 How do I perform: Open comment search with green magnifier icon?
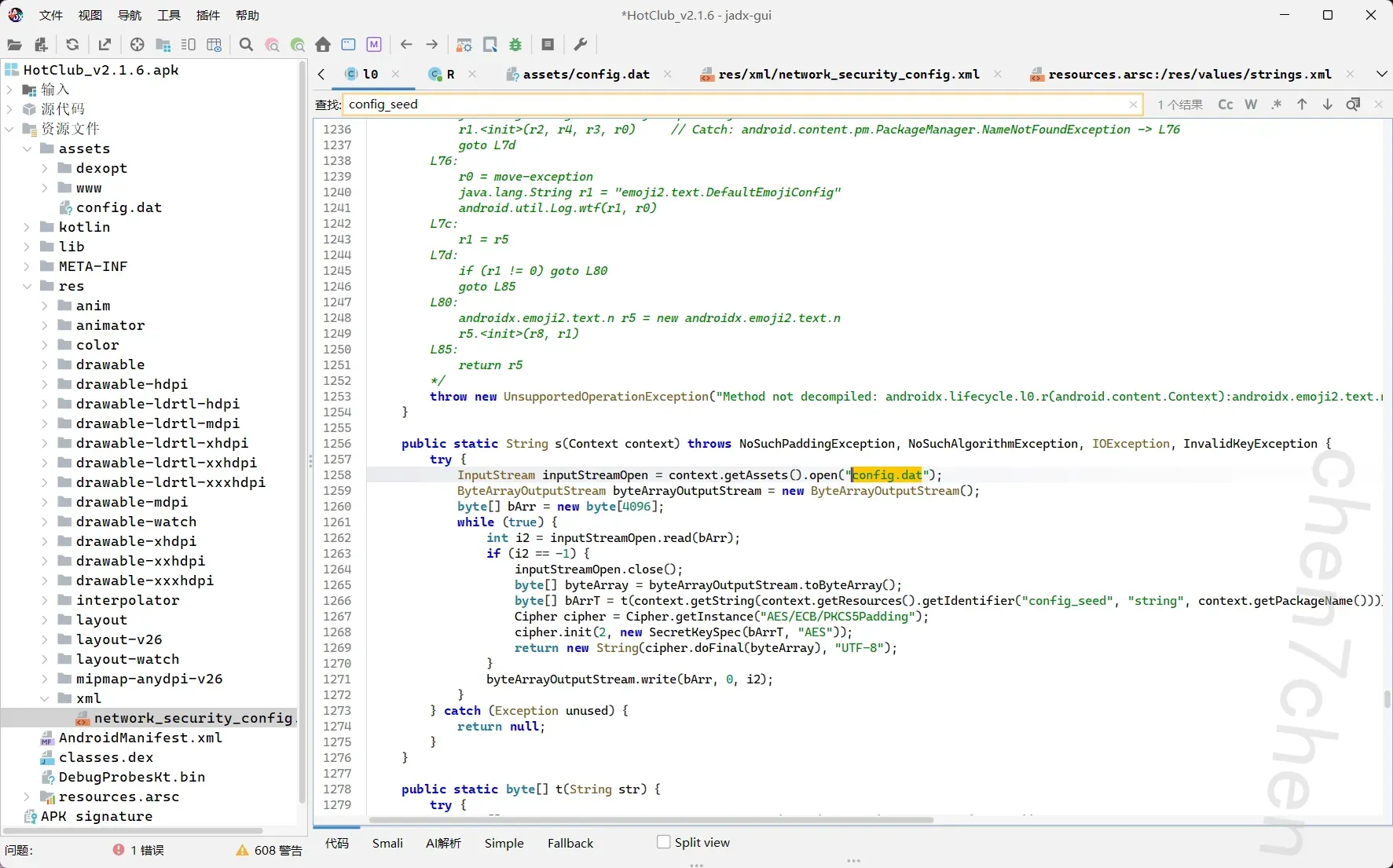297,45
